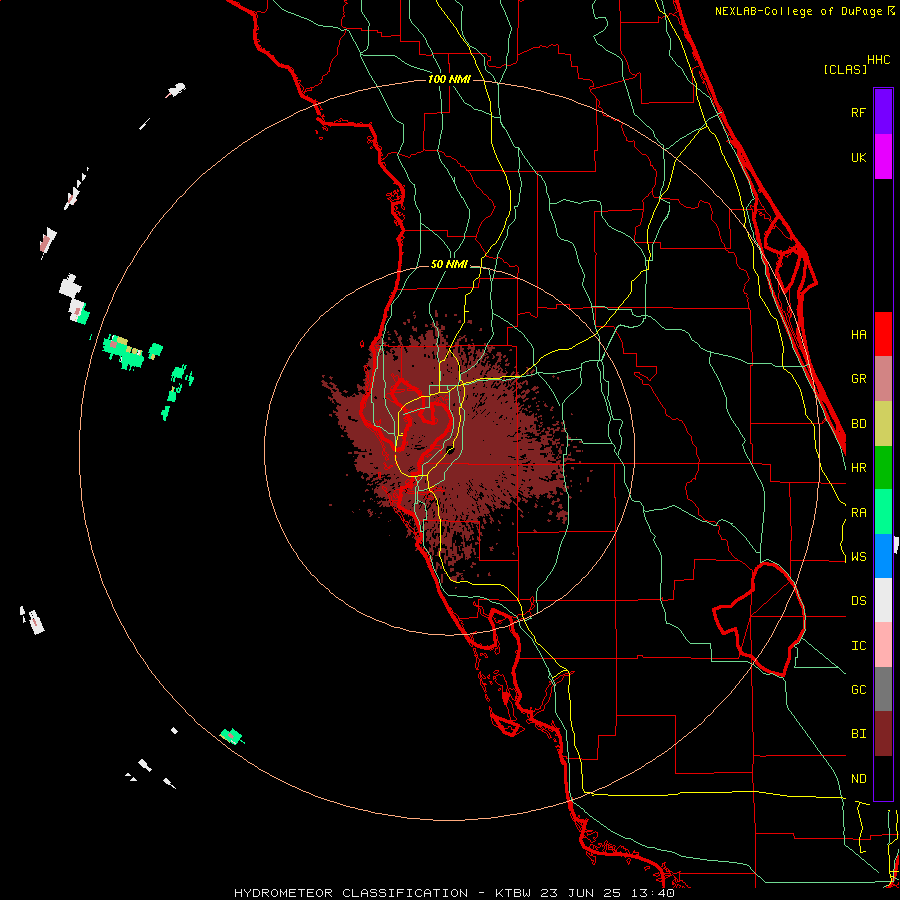Click the 'HA' legend label

858,335
